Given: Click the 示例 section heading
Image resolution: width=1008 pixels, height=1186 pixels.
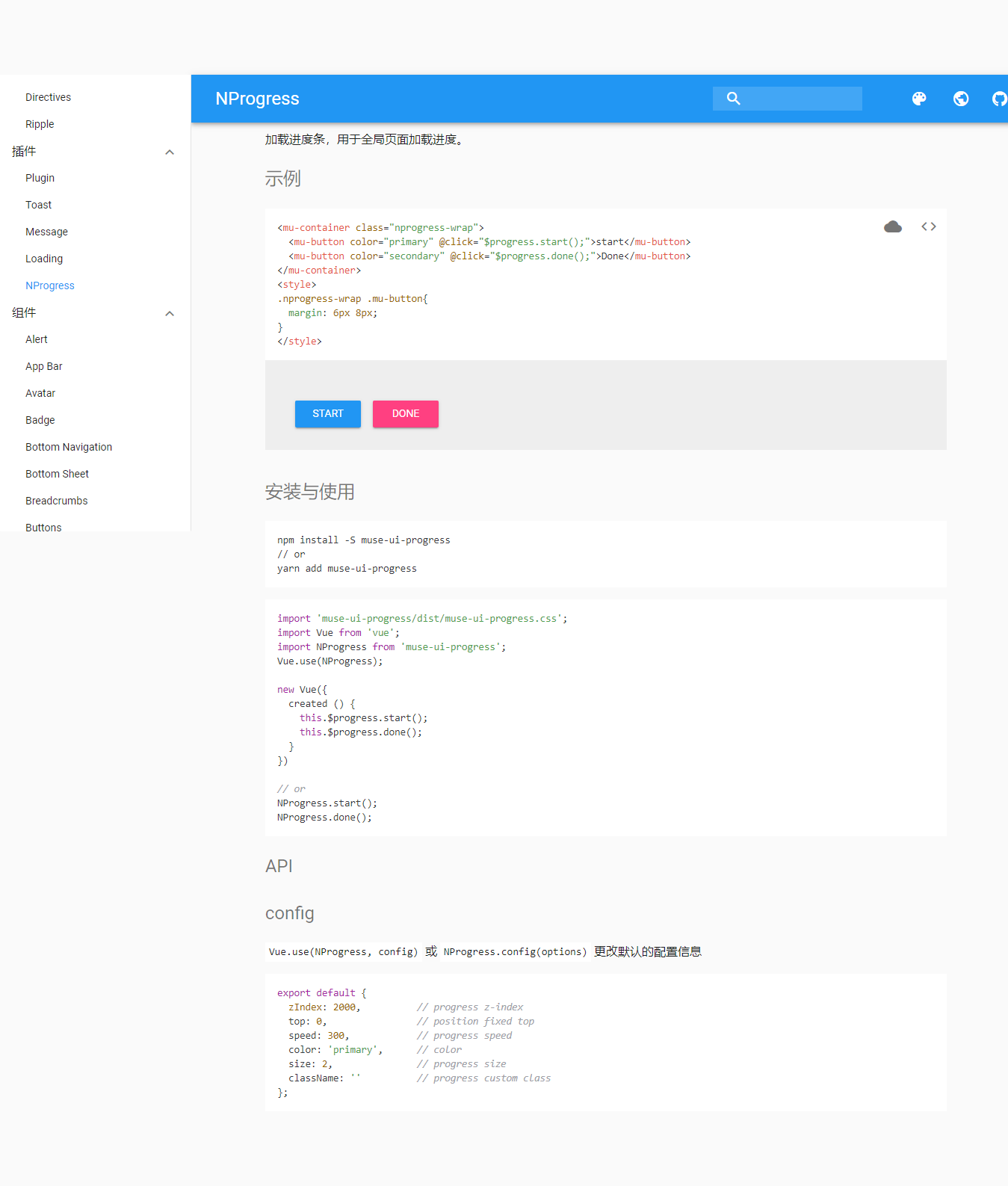Looking at the screenshot, I should [283, 179].
